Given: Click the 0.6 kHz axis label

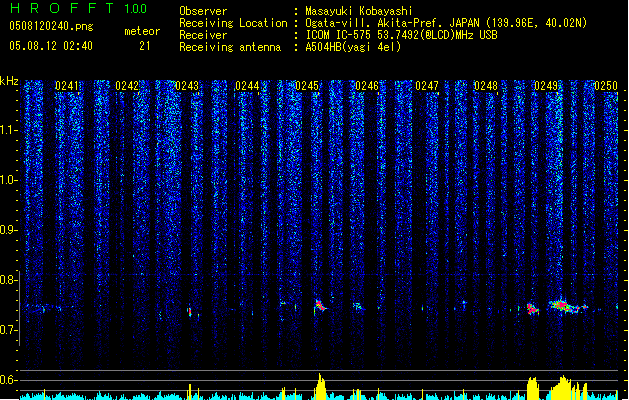Looking at the screenshot, I should click(9, 380).
